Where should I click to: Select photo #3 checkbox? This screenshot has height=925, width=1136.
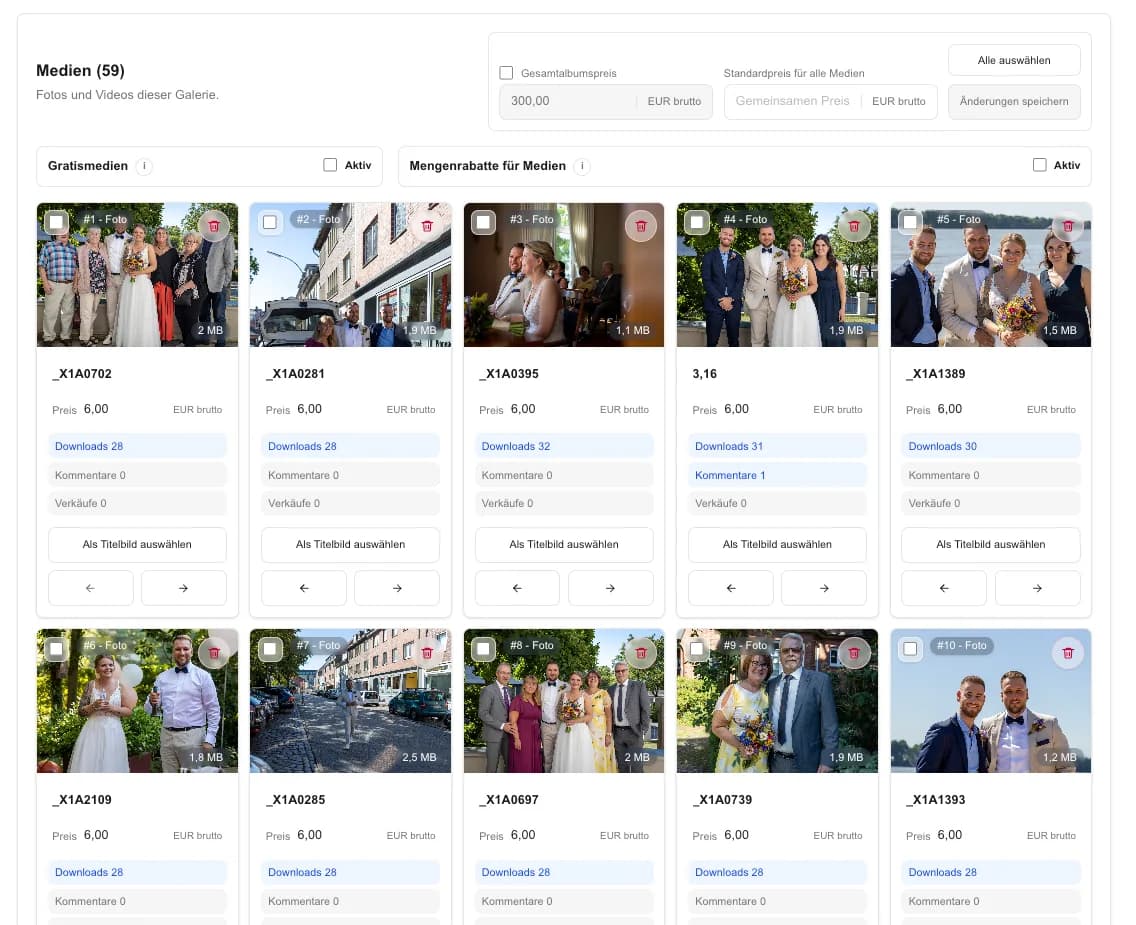(x=483, y=222)
